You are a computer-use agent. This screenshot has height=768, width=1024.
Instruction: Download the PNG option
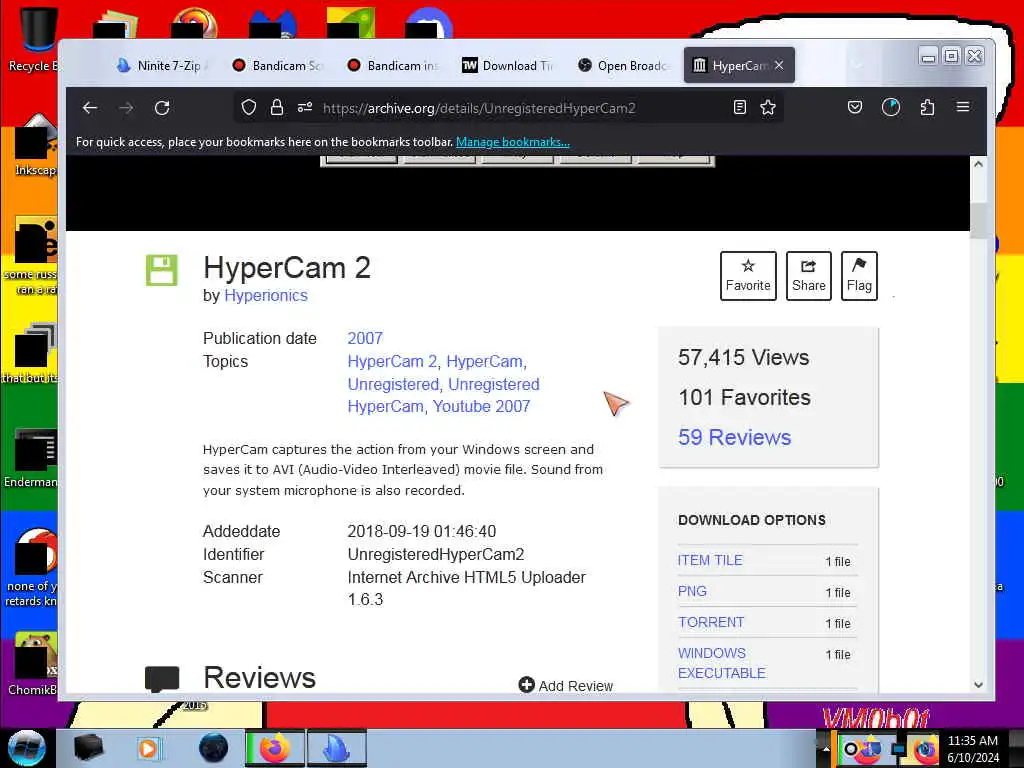coord(692,591)
